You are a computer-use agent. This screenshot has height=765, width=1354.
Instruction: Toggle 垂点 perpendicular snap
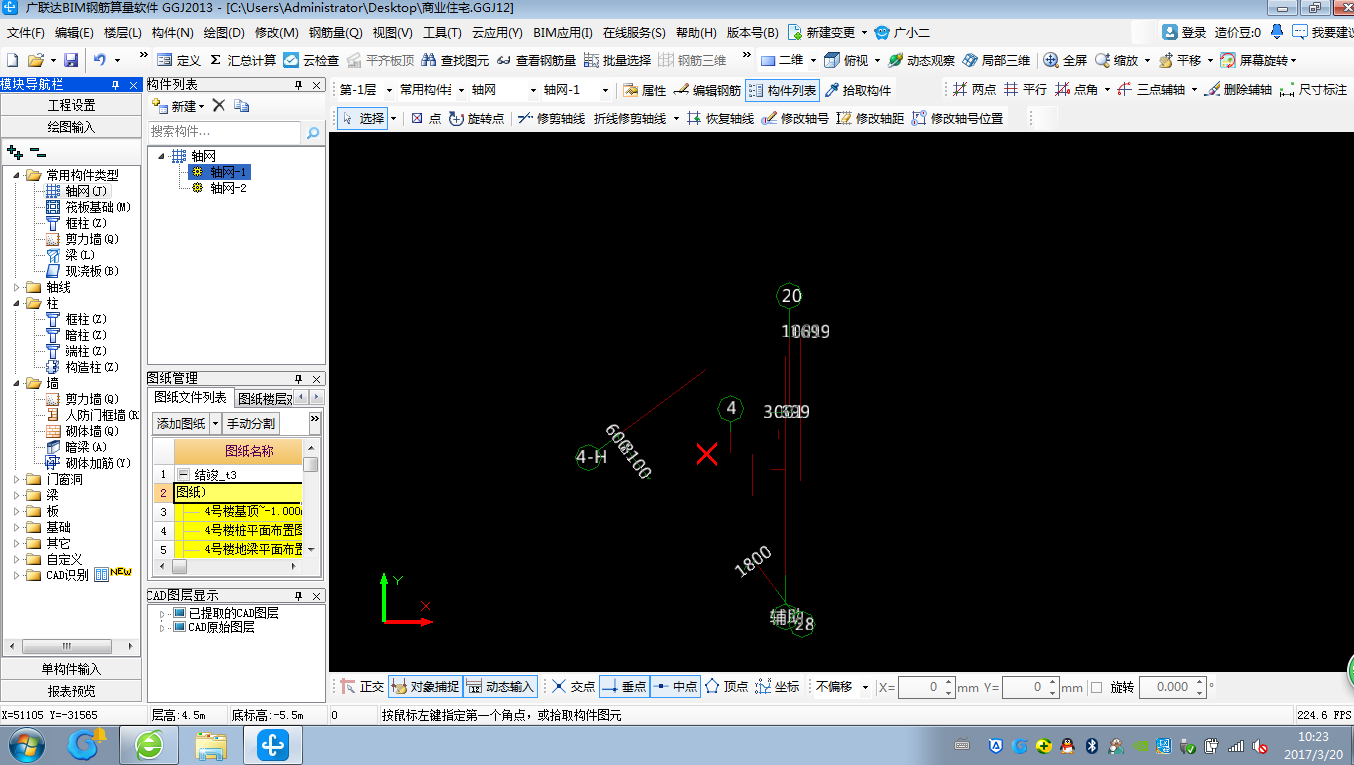(625, 687)
